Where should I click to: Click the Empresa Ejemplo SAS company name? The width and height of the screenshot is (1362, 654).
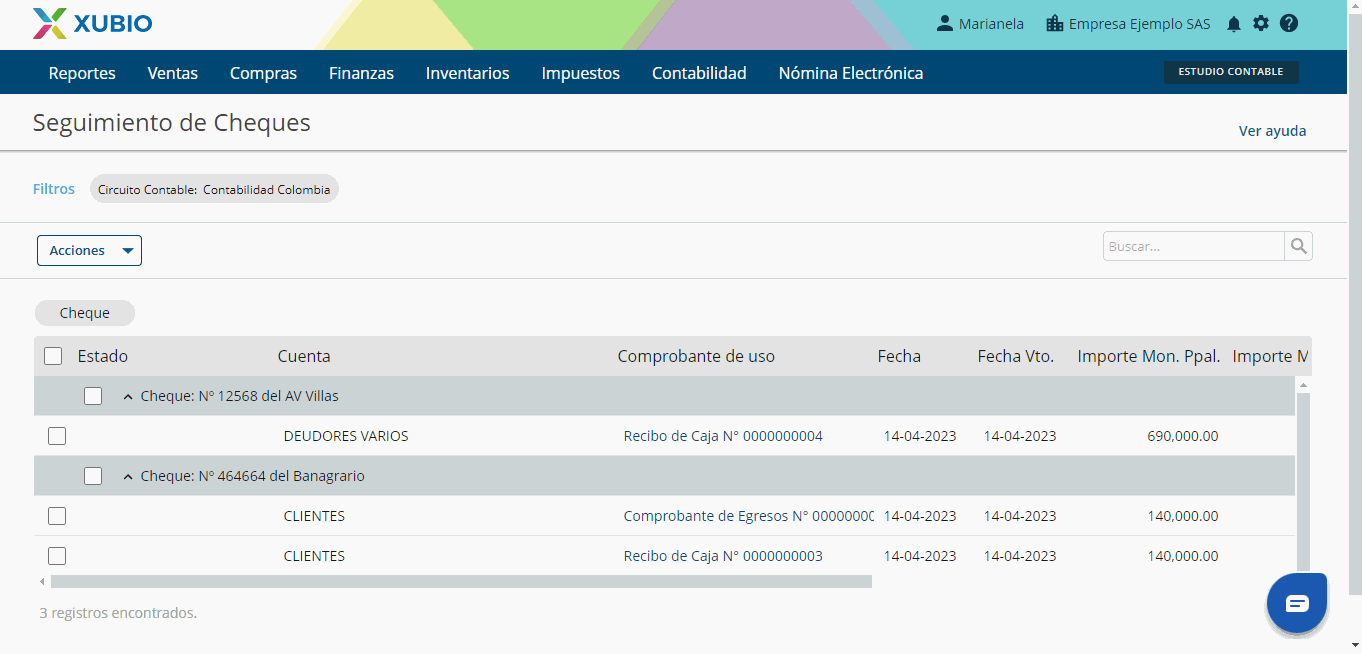(1139, 24)
